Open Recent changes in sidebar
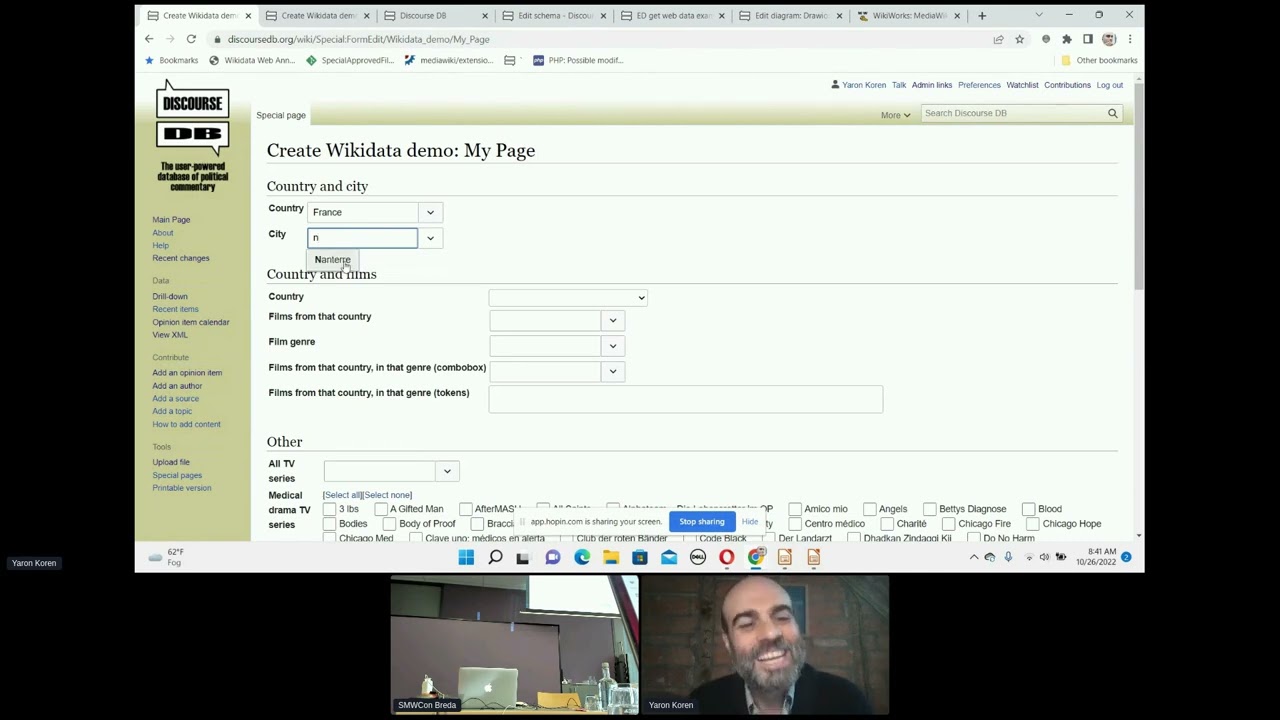The width and height of the screenshot is (1280, 720). click(x=181, y=258)
